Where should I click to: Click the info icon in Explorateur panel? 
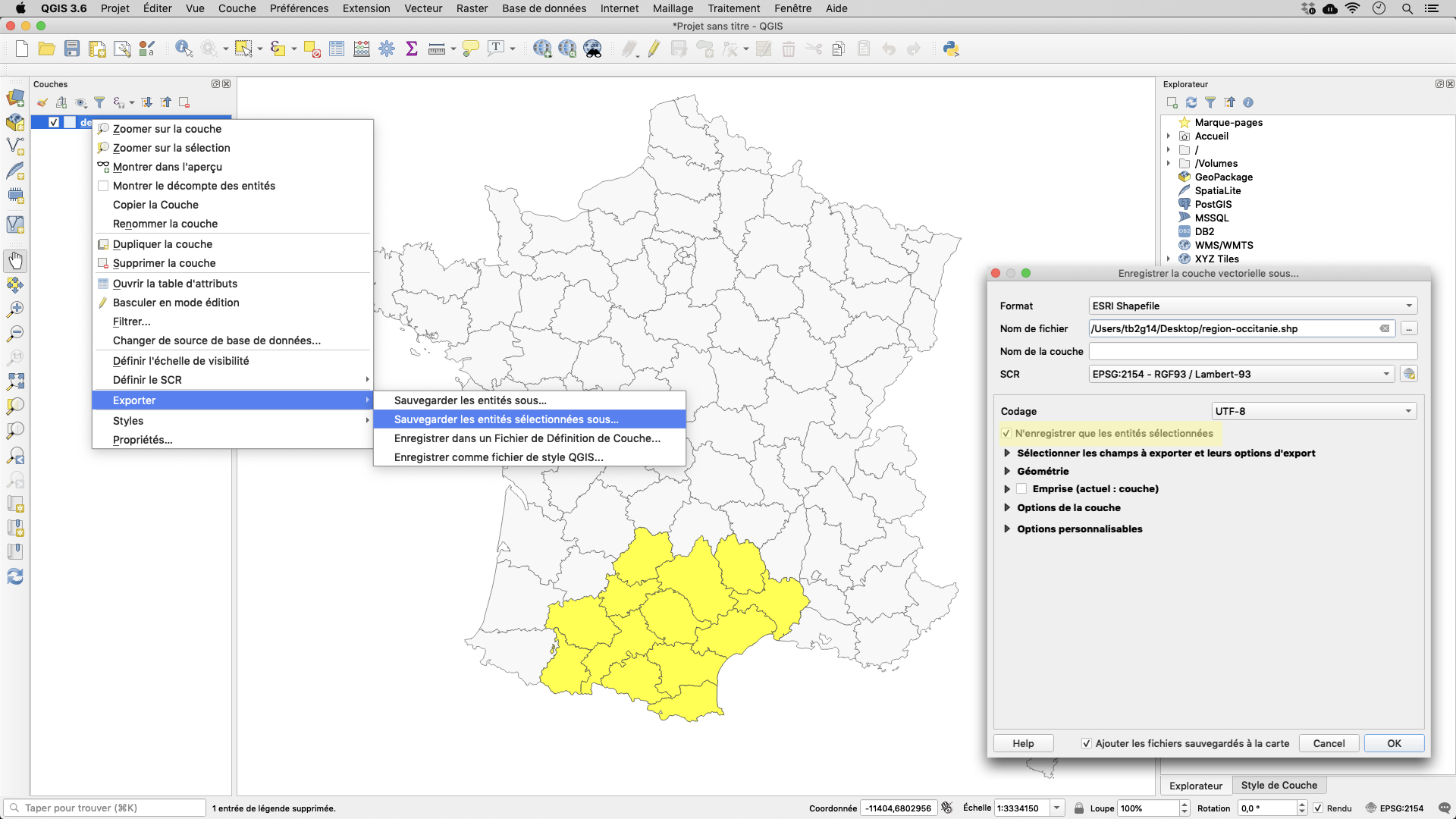(1248, 102)
